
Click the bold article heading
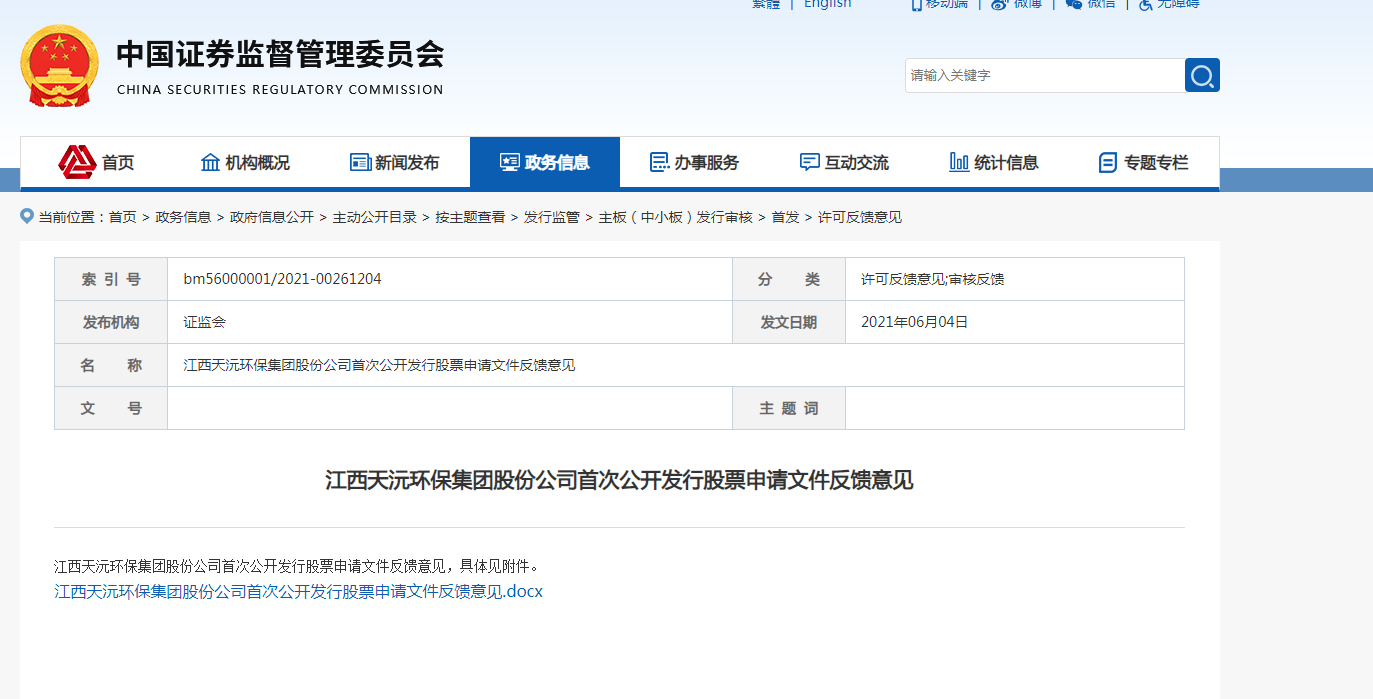click(x=619, y=480)
